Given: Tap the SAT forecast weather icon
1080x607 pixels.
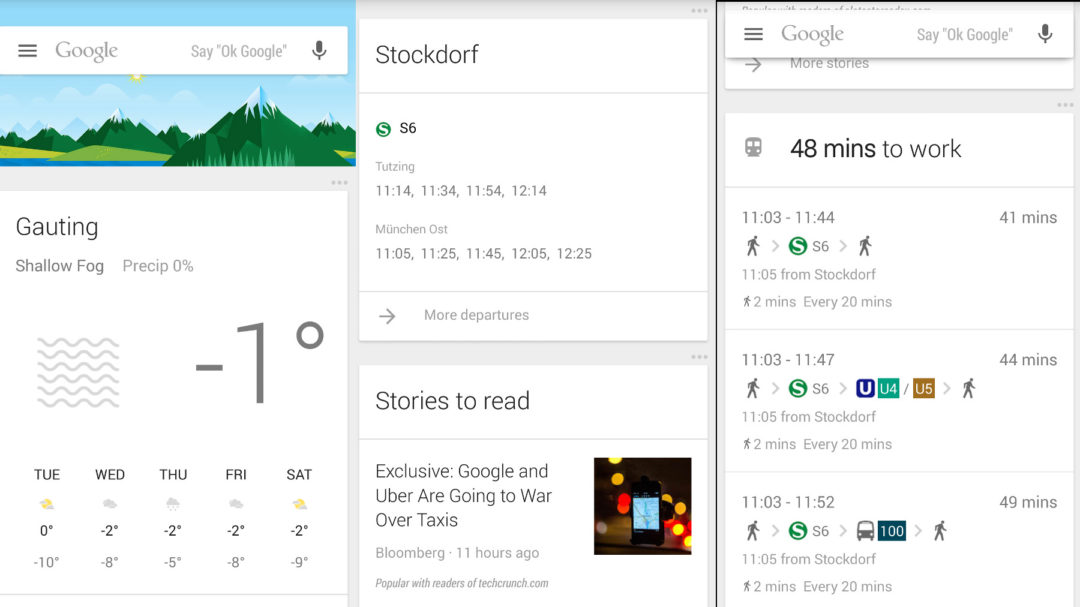Looking at the screenshot, I should tap(299, 504).
